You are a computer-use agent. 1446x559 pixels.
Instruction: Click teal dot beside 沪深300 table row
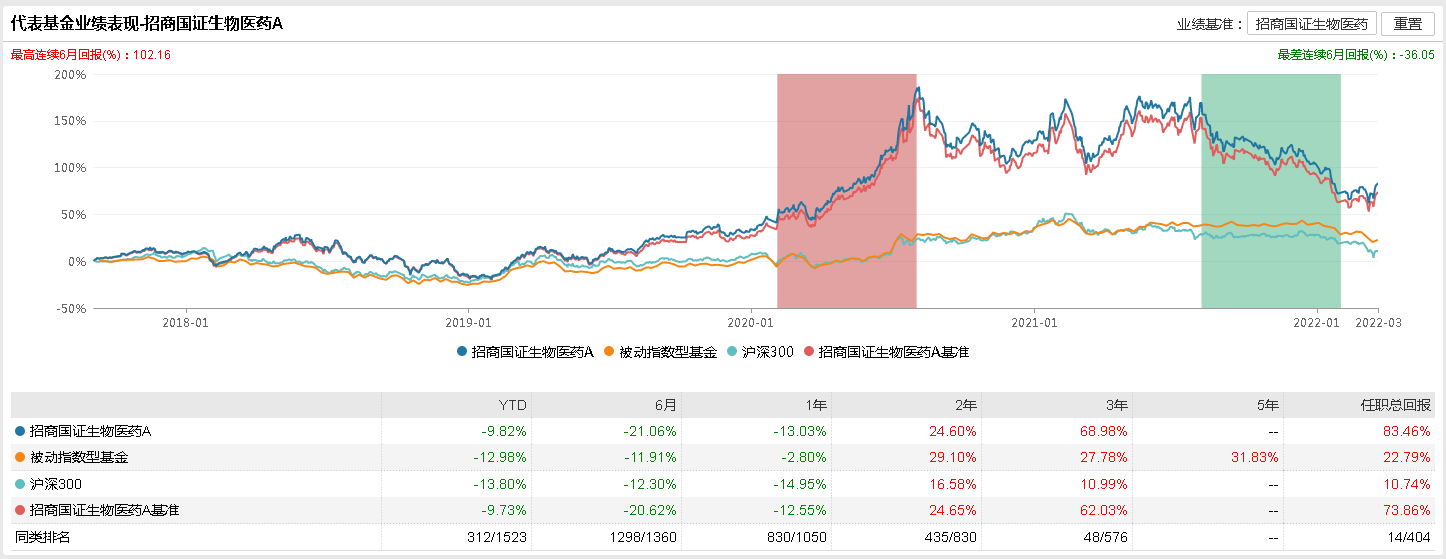[20, 484]
